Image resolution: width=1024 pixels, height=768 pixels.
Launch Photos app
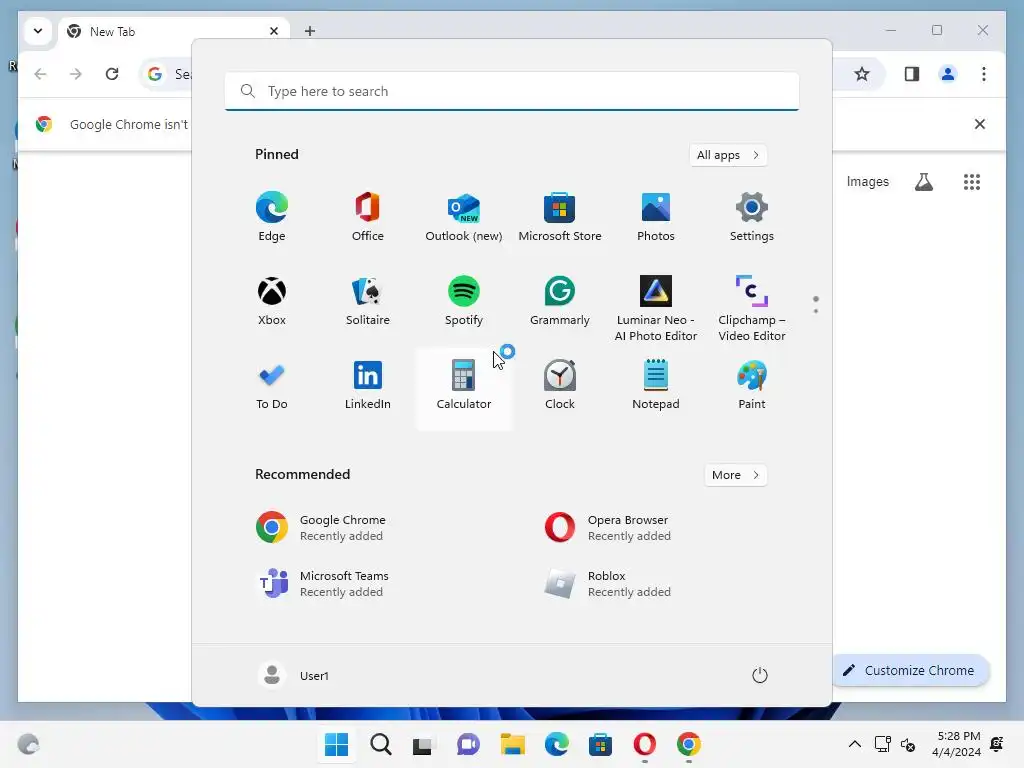pyautogui.click(x=656, y=217)
